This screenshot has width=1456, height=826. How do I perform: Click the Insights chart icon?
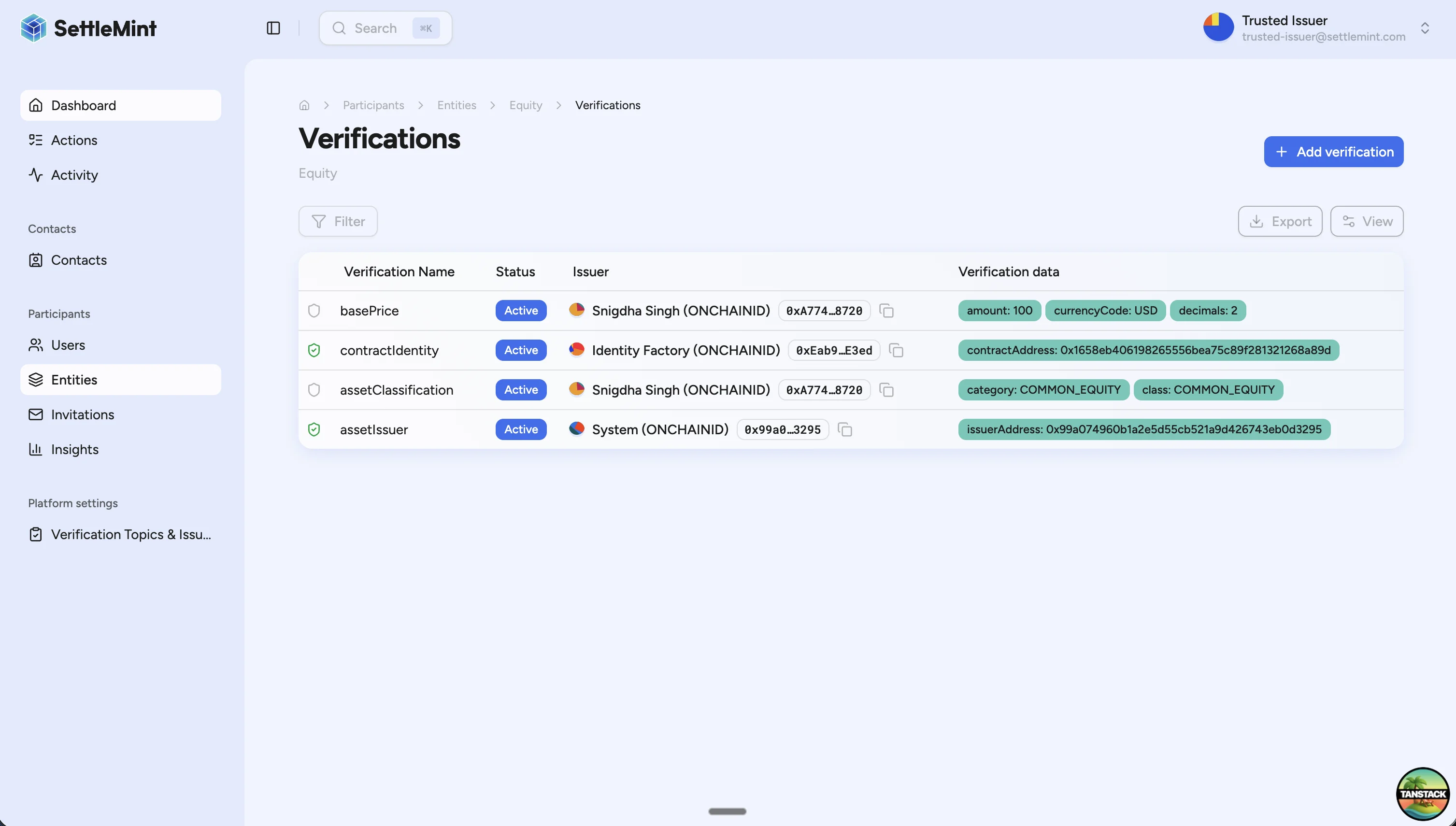36,449
